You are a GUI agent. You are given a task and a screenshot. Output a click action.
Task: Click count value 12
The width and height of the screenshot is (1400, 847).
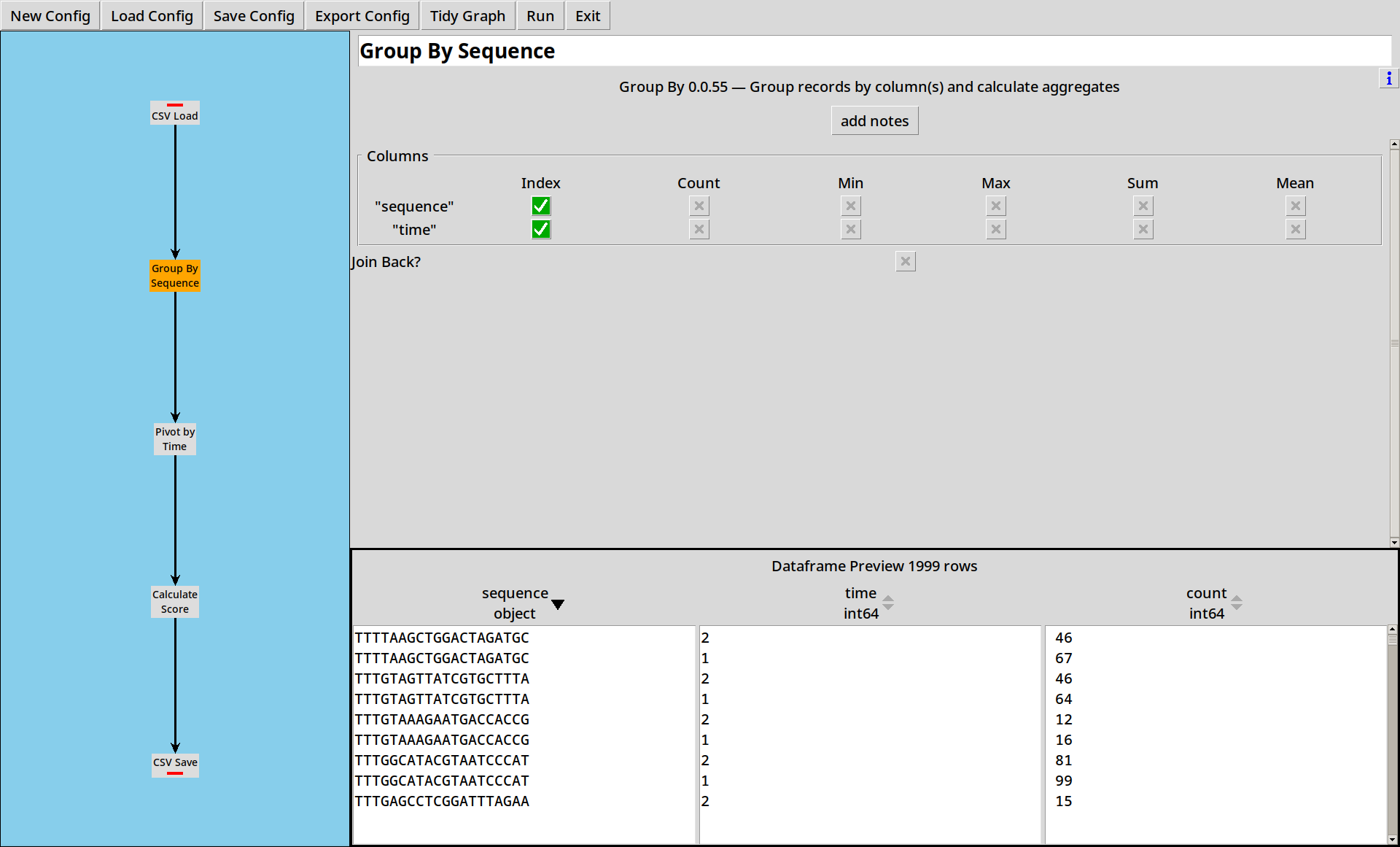pos(1063,719)
